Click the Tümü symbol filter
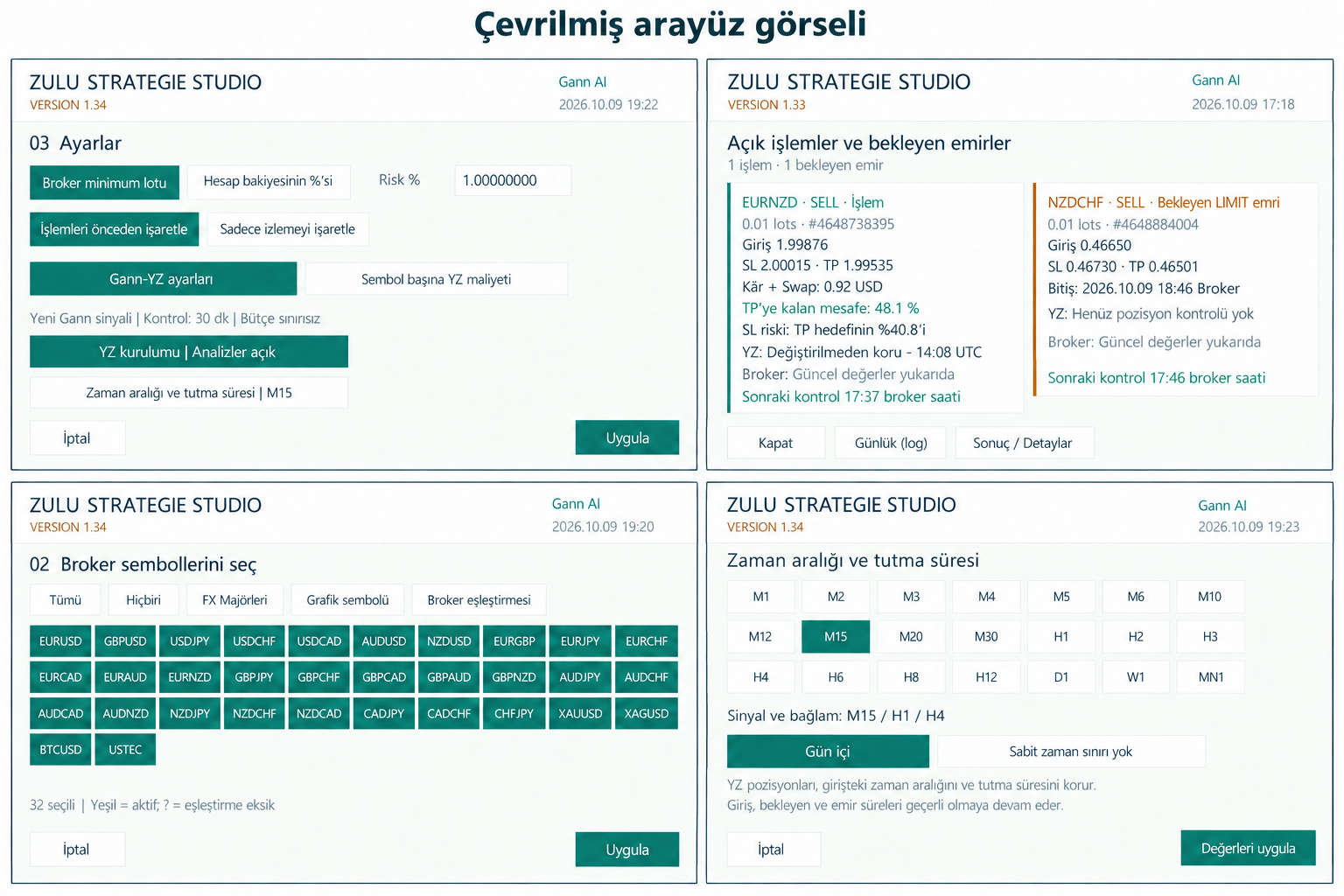This screenshot has width=1344, height=896. (66, 600)
